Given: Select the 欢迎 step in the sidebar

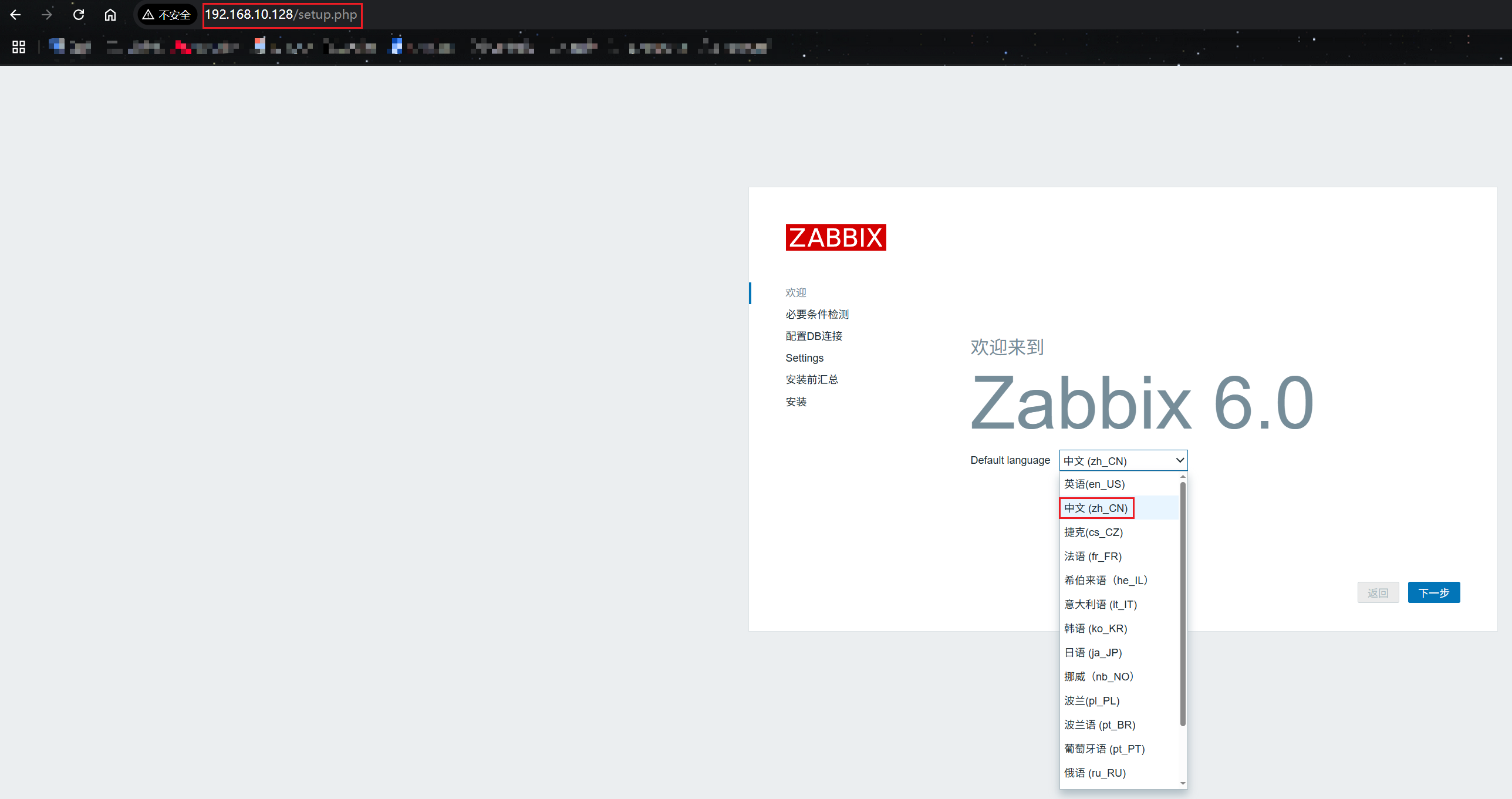Looking at the screenshot, I should [x=796, y=292].
